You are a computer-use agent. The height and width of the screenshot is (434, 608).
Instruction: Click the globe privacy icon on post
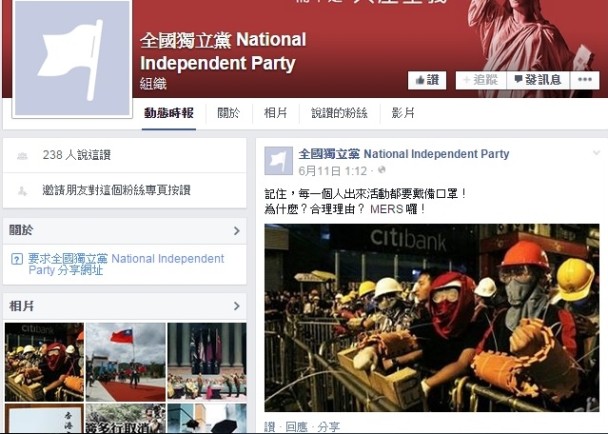[x=382, y=170]
